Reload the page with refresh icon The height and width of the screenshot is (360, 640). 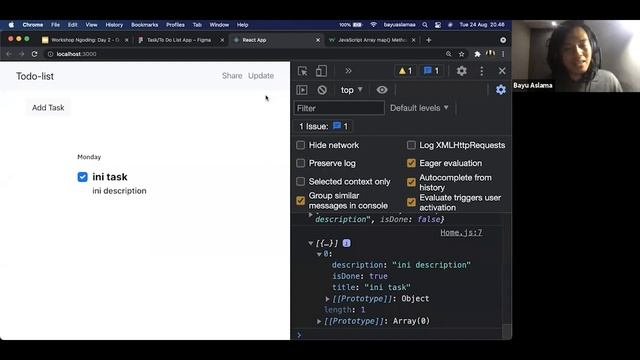(x=34, y=54)
